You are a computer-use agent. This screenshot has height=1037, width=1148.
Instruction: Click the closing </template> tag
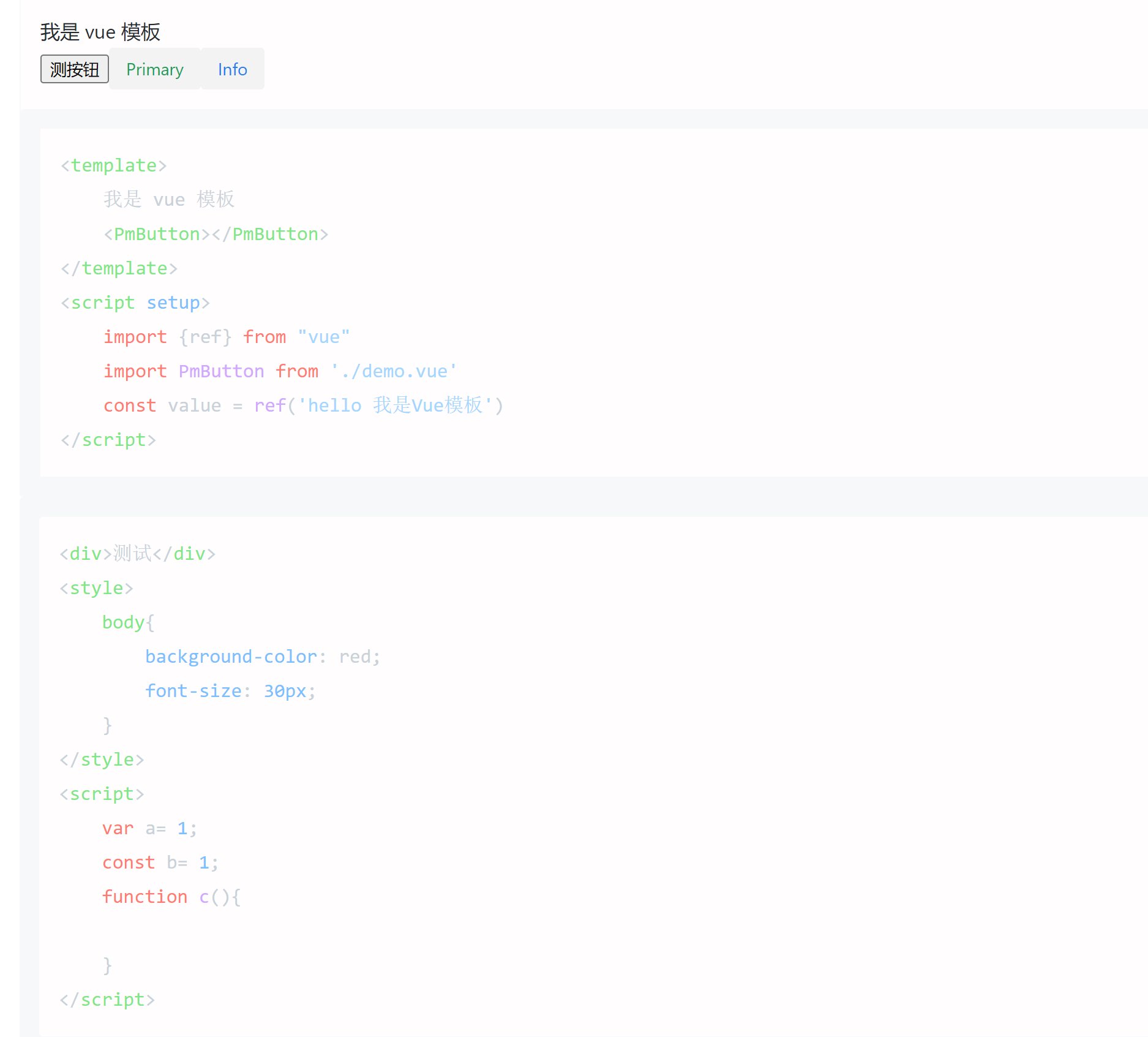tap(119, 268)
